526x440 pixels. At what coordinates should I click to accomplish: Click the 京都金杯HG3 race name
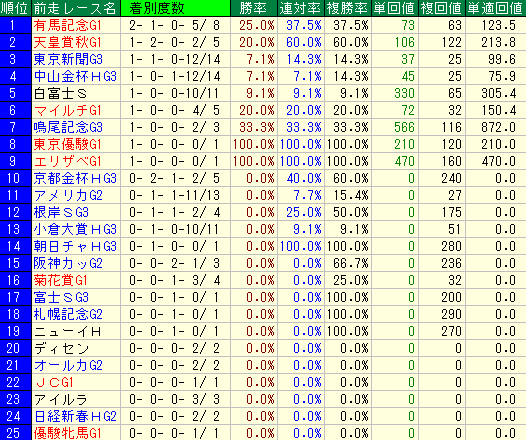tap(75, 178)
